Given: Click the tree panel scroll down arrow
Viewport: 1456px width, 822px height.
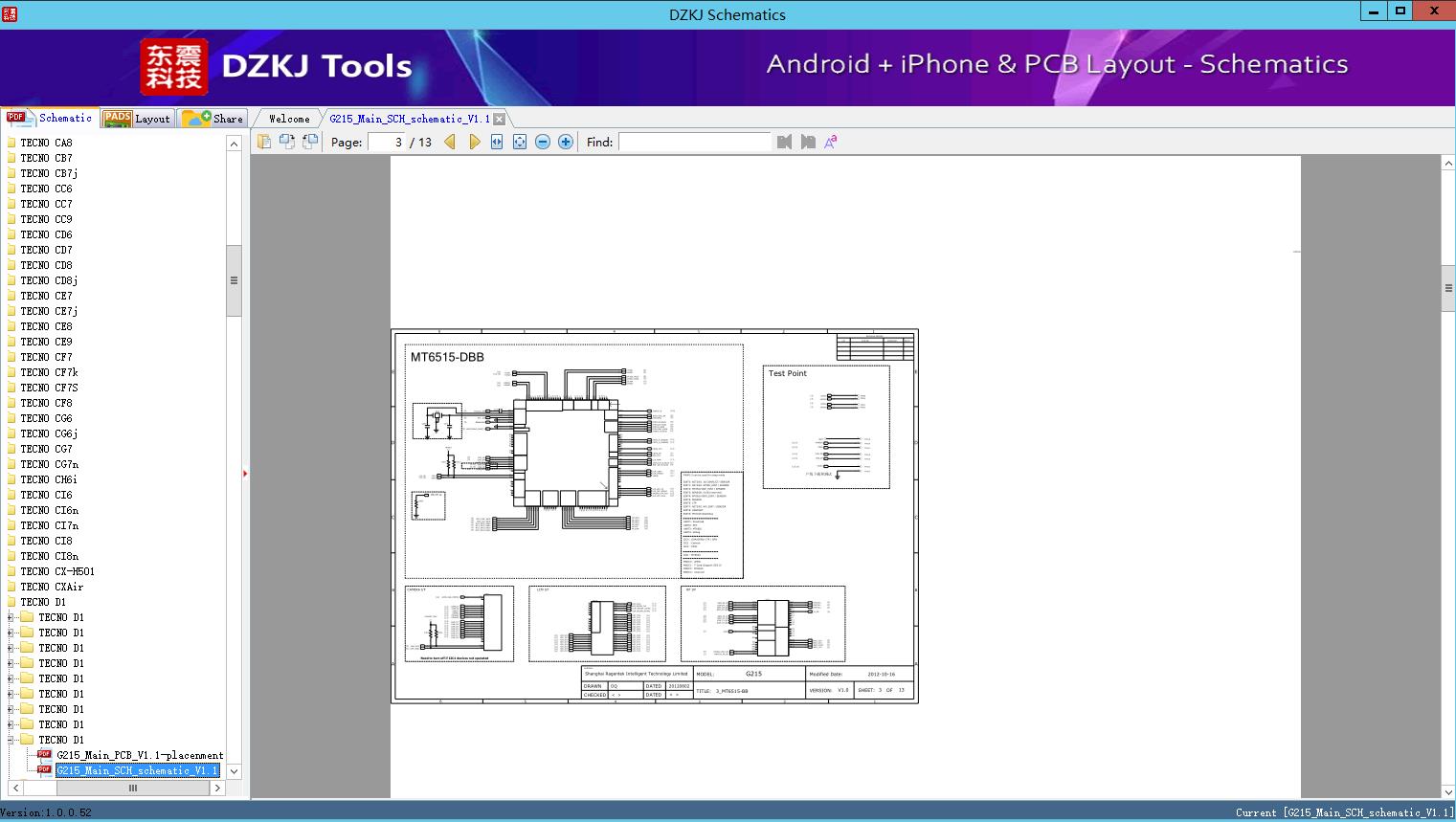Looking at the screenshot, I should 234,770.
